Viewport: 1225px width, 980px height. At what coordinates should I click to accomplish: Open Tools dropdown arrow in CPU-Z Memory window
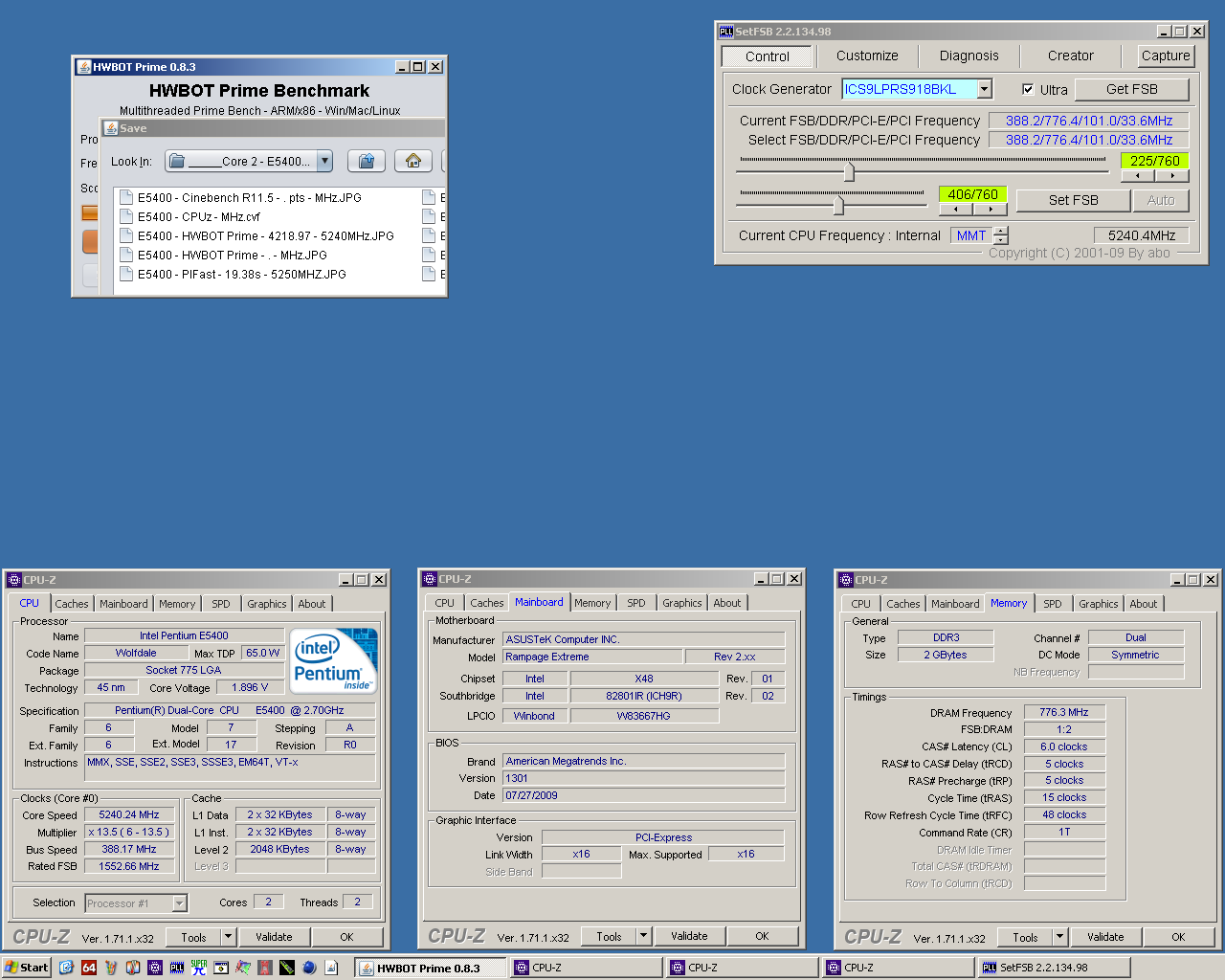(x=1059, y=937)
